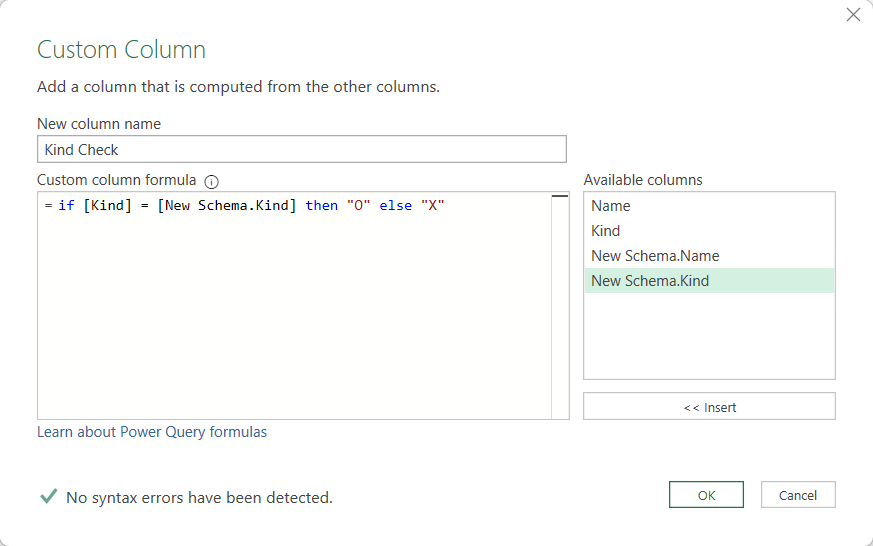The width and height of the screenshot is (873, 546).
Task: Select Kind in the Available columns list
Action: pos(605,231)
